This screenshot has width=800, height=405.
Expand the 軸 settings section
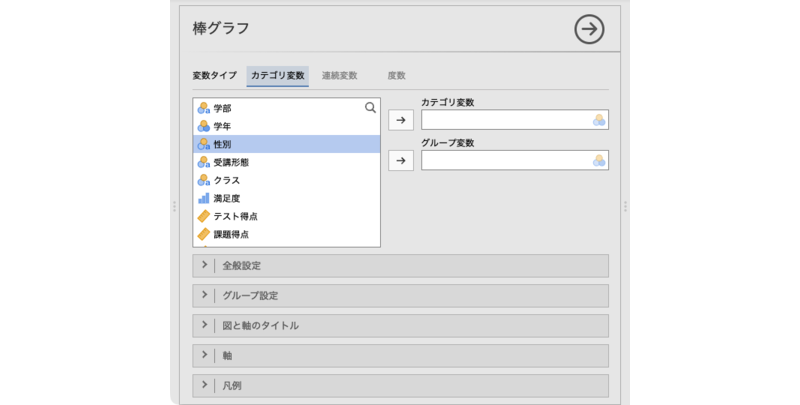point(400,356)
